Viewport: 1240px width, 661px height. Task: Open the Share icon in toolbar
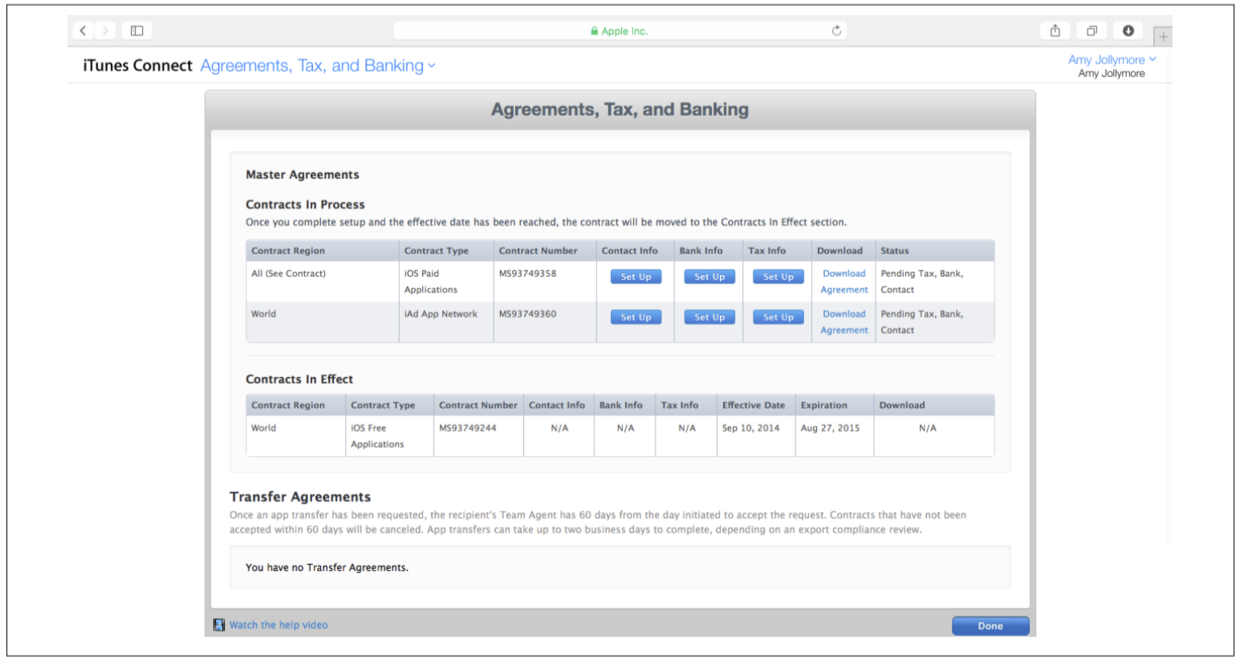tap(1055, 31)
